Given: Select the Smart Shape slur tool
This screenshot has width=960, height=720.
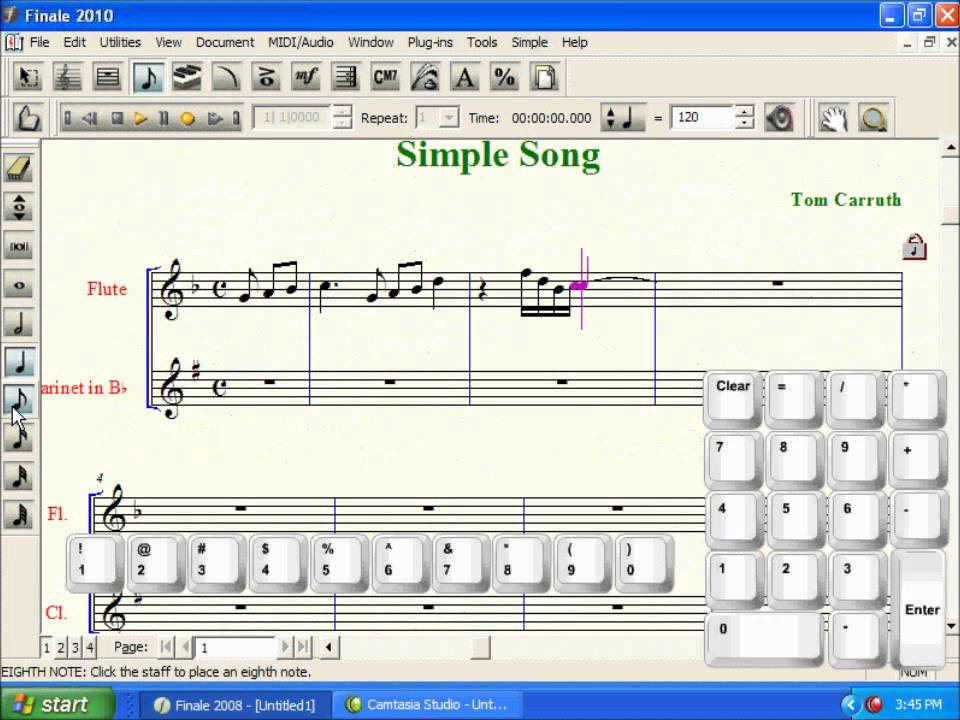Looking at the screenshot, I should click(x=227, y=78).
